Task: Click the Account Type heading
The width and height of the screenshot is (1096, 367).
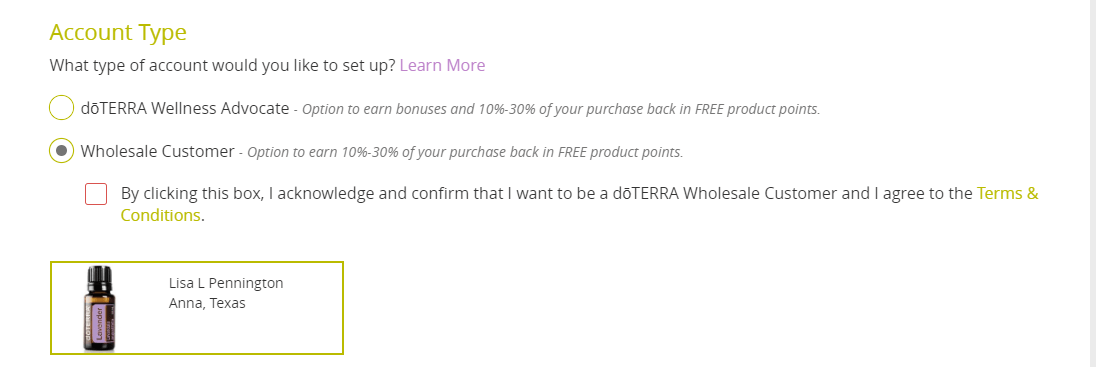Action: tap(118, 32)
